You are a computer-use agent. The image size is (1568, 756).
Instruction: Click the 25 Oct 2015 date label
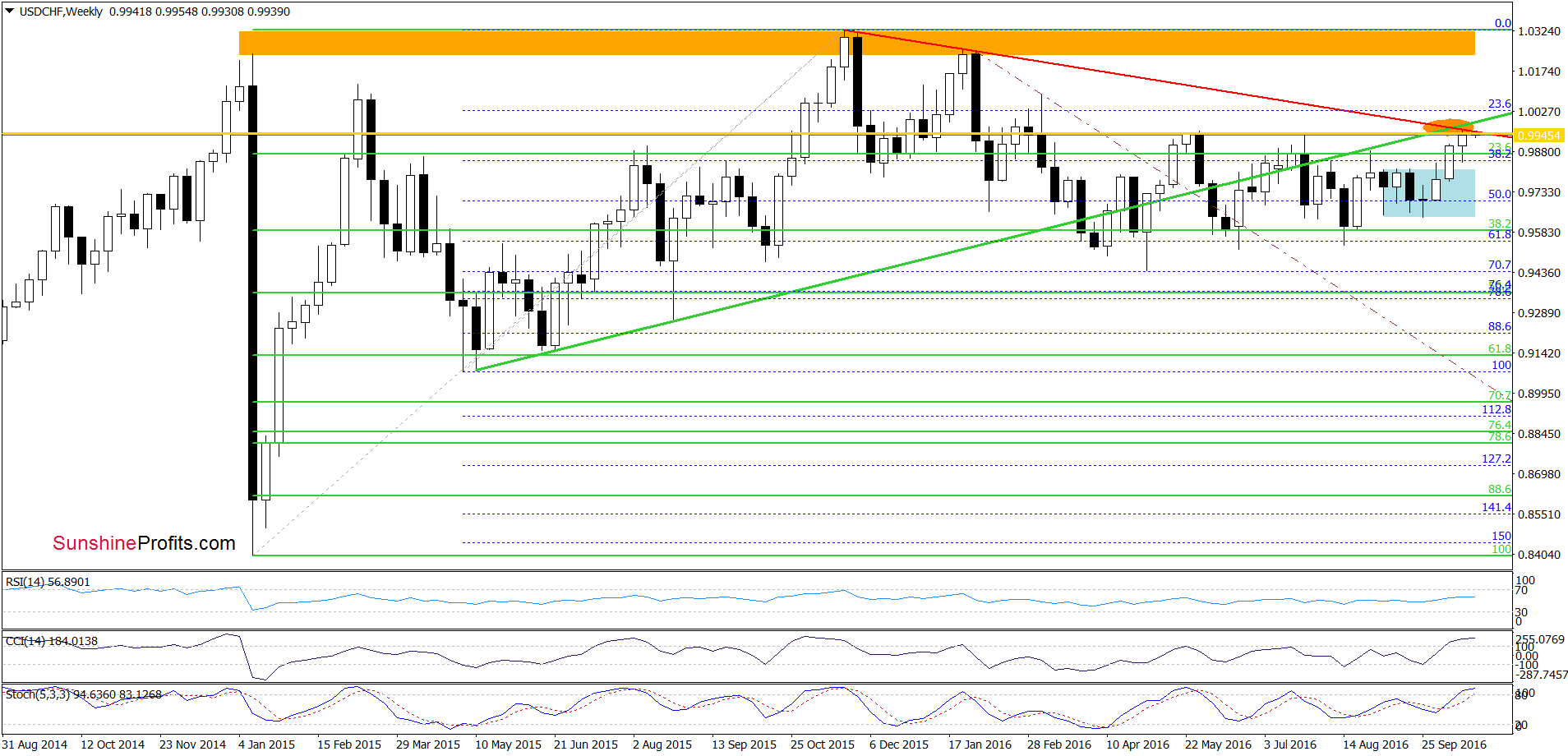click(823, 744)
